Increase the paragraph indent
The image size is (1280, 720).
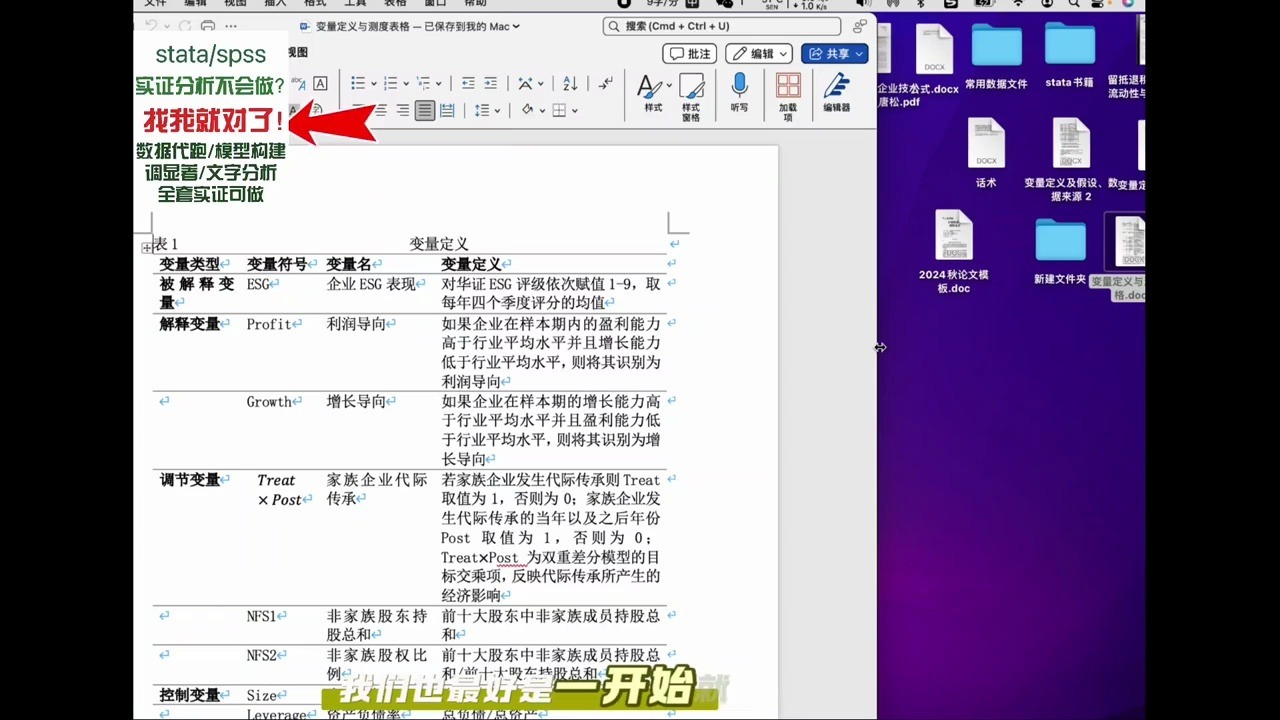tap(490, 83)
